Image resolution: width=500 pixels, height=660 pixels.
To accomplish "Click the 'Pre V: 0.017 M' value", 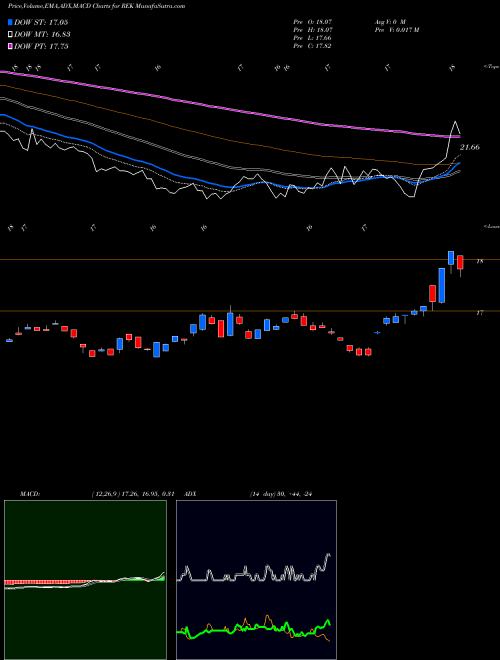I will tap(396, 30).
